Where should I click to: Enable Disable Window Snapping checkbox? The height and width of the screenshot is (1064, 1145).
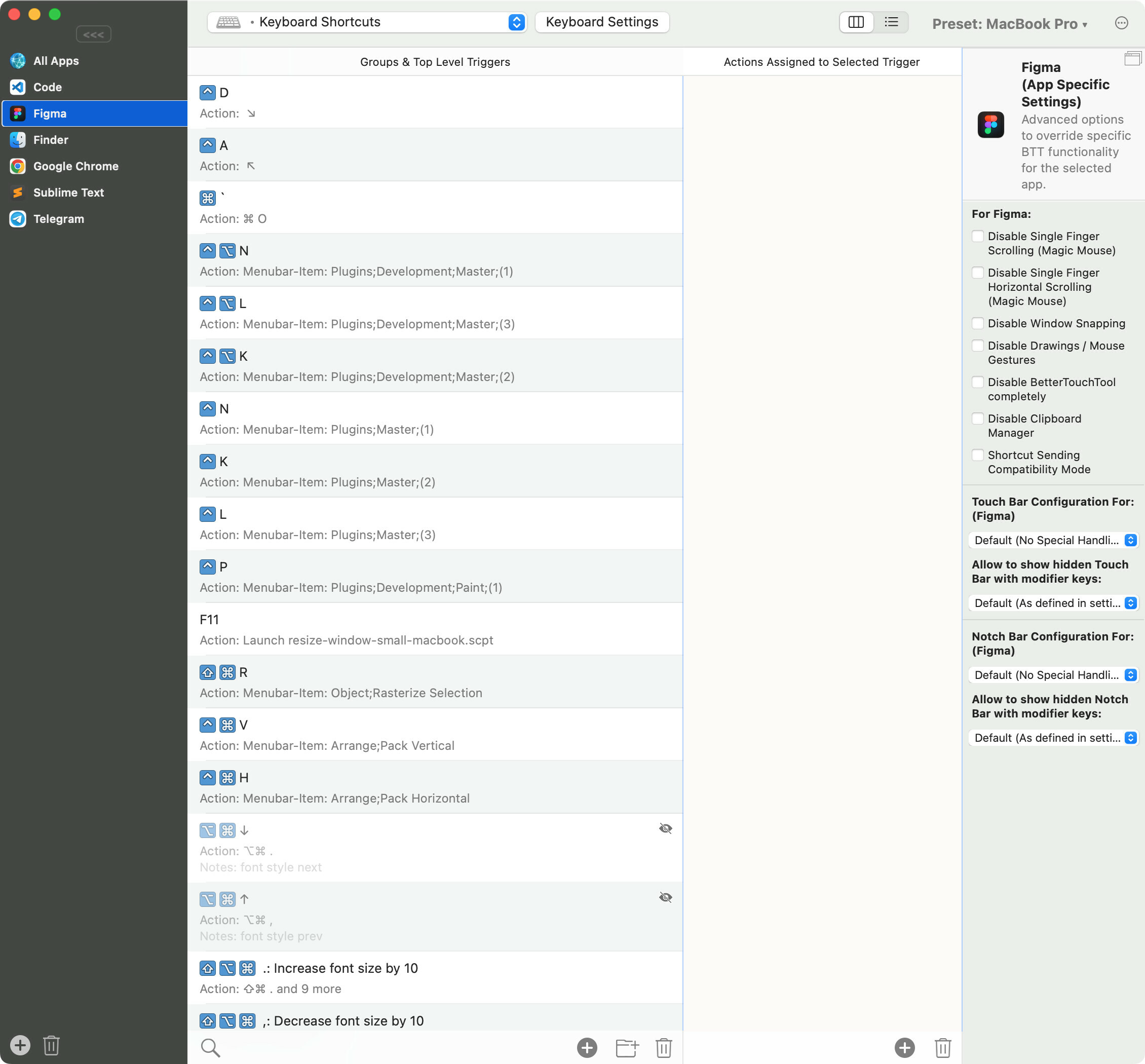click(x=977, y=323)
